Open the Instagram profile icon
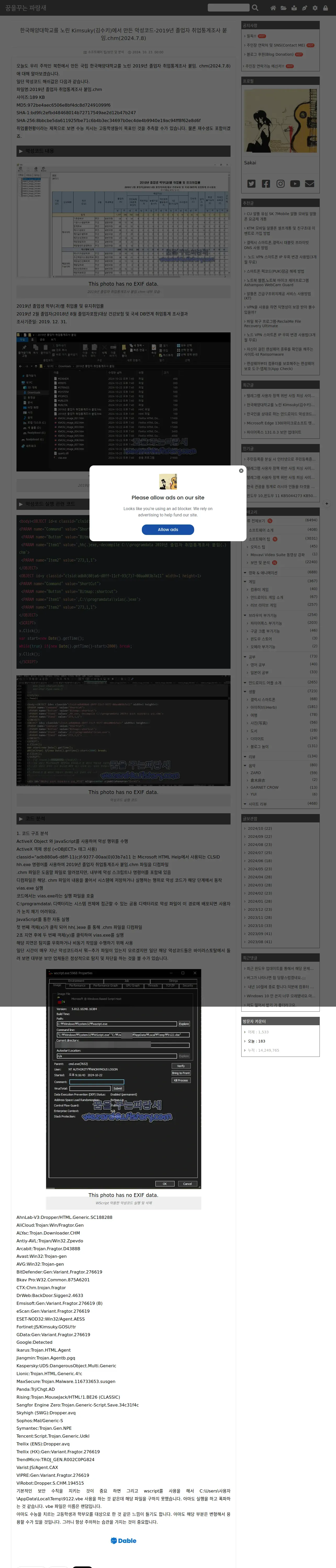Screen dimensions: 336x1568 tap(281, 183)
